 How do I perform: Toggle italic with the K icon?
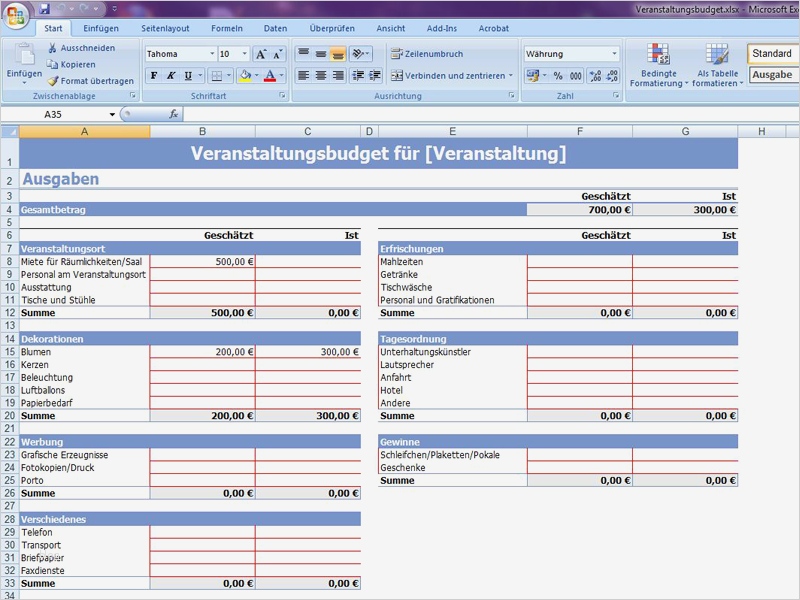pos(170,75)
